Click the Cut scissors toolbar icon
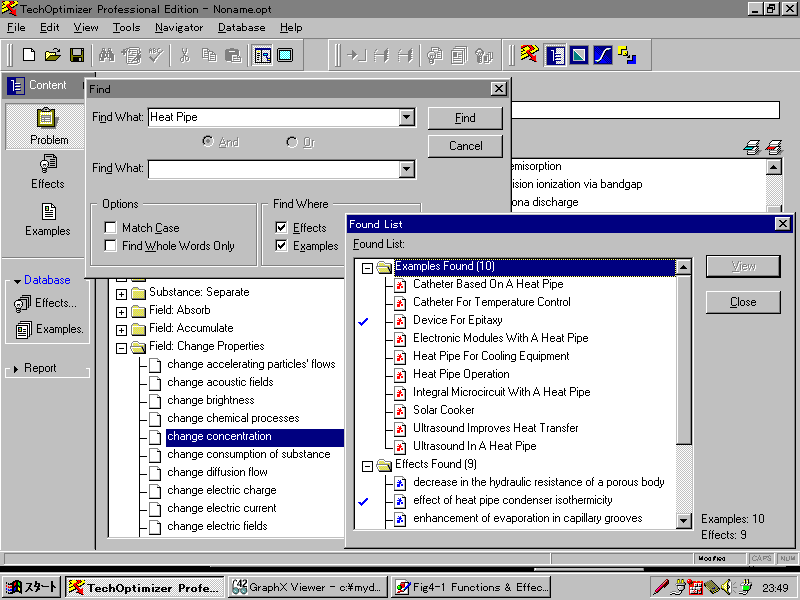The width and height of the screenshot is (800, 600). 185,55
